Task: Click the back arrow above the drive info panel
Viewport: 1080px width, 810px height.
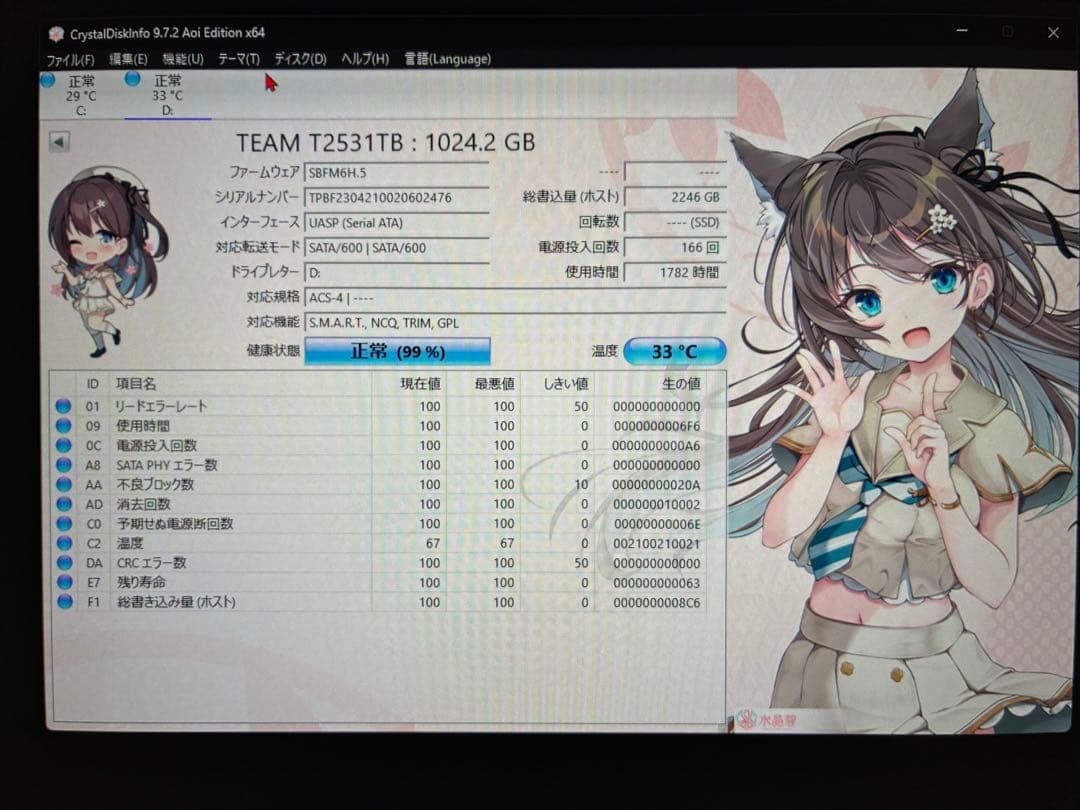Action: coord(58,142)
